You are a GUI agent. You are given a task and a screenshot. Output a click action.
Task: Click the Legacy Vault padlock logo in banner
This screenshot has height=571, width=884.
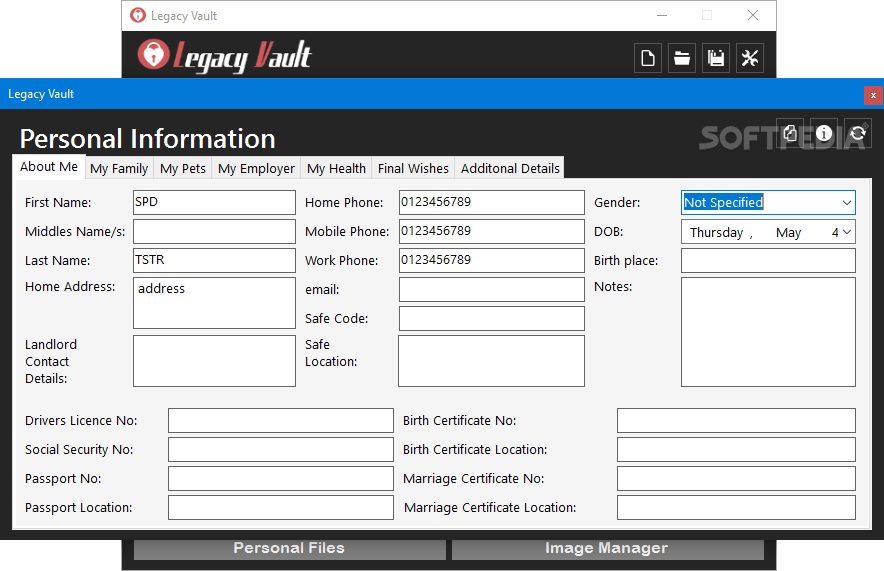(153, 55)
